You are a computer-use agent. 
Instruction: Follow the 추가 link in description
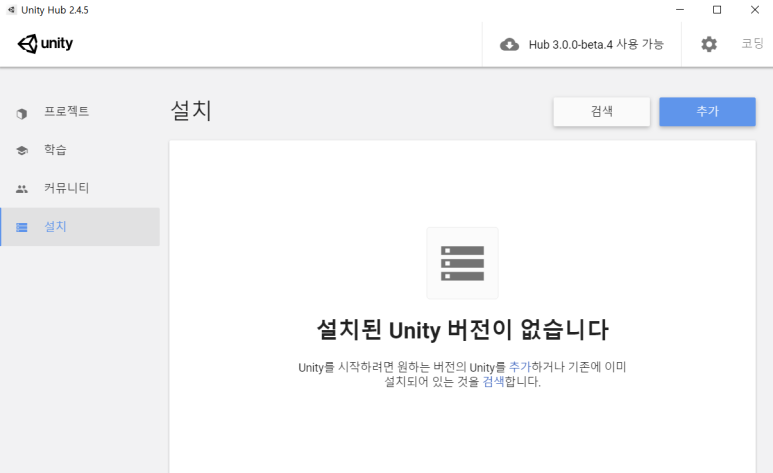520,367
